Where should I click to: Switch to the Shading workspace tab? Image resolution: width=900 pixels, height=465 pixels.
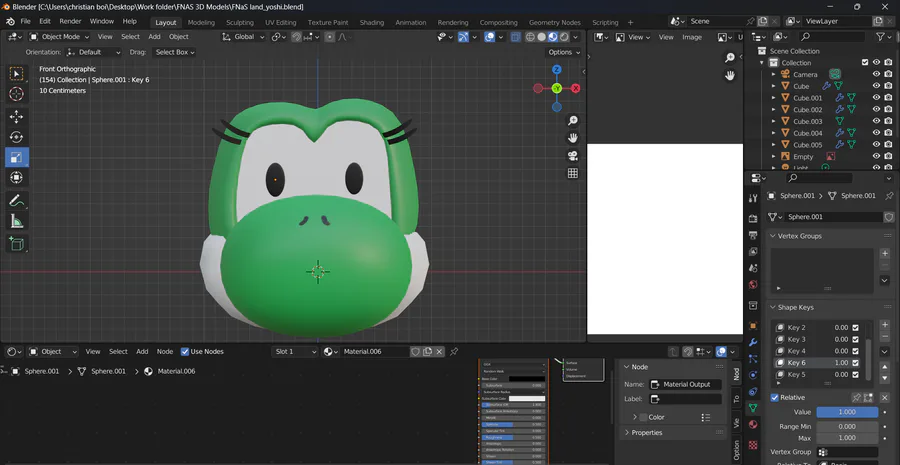click(371, 22)
